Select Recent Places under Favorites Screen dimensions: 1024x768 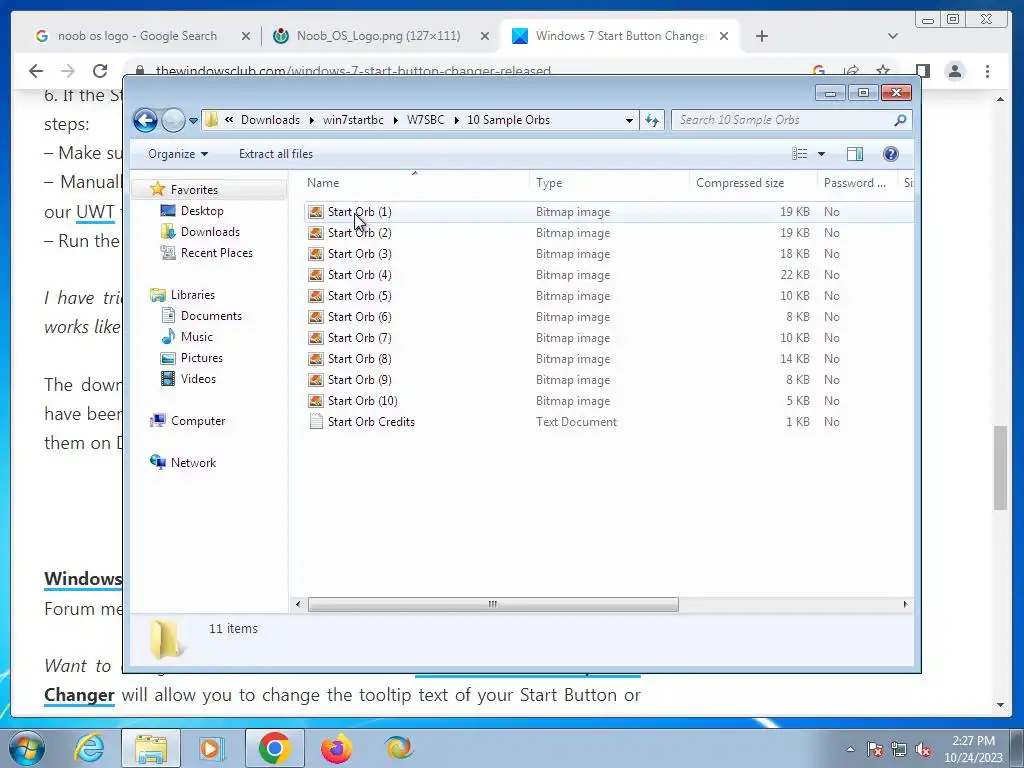[216, 253]
